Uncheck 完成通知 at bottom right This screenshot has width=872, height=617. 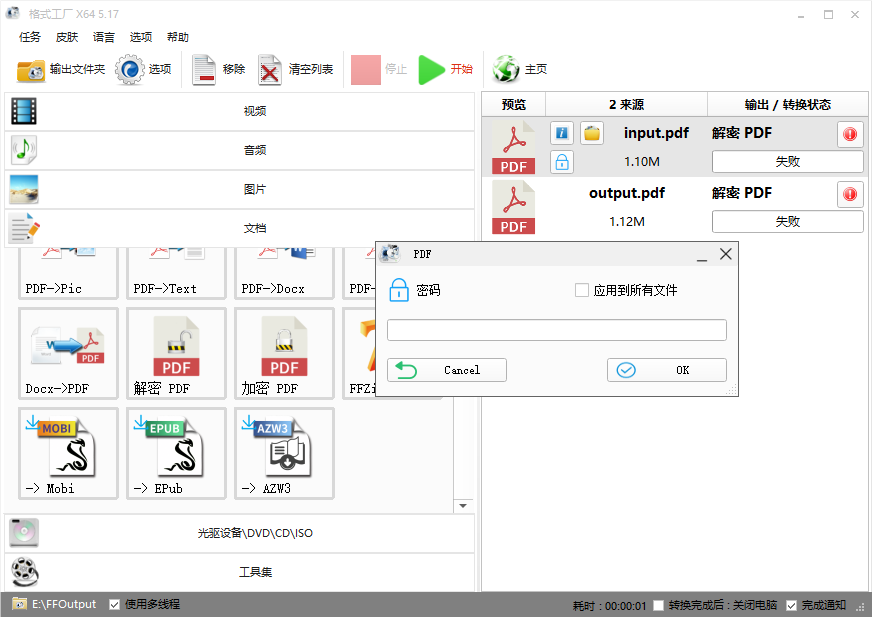coord(790,604)
